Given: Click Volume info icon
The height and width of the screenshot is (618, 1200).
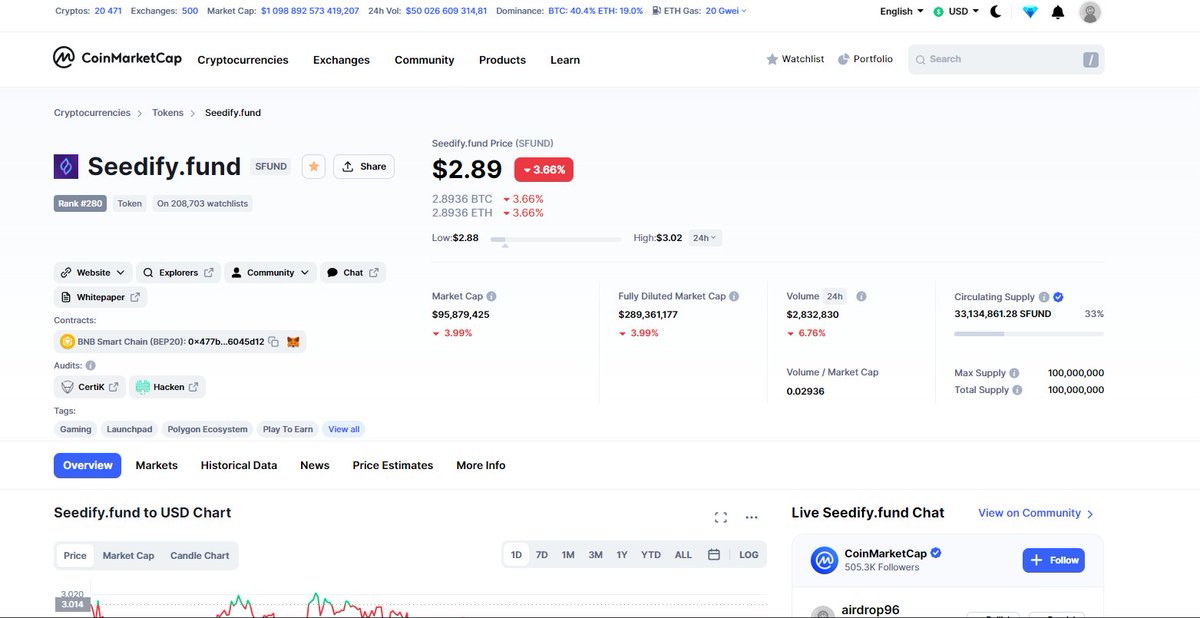Looking at the screenshot, I should point(861,297).
